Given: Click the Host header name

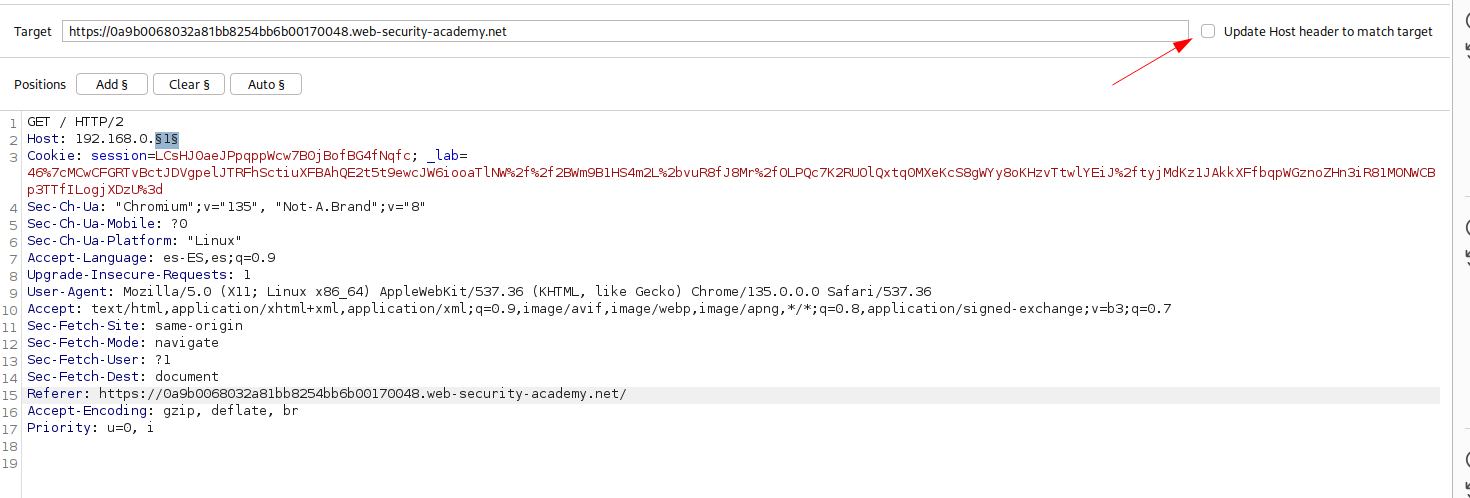Looking at the screenshot, I should [x=43, y=138].
